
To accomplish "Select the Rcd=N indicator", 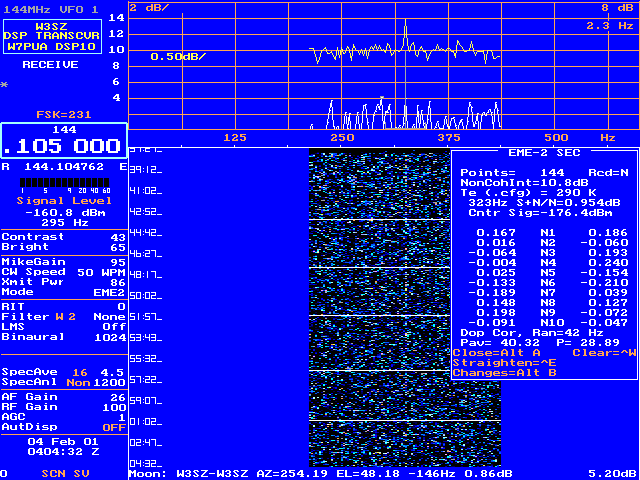I will tap(608, 173).
